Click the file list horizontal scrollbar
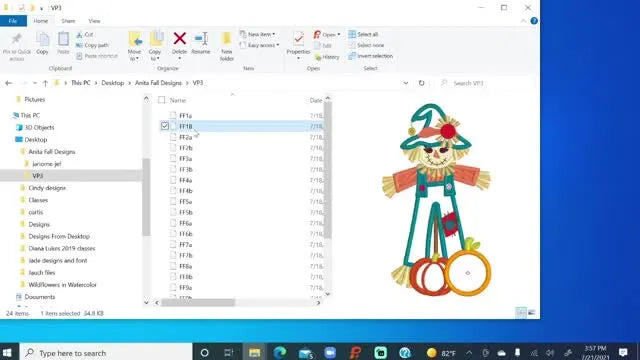This screenshot has height=360, width=640. [198, 302]
